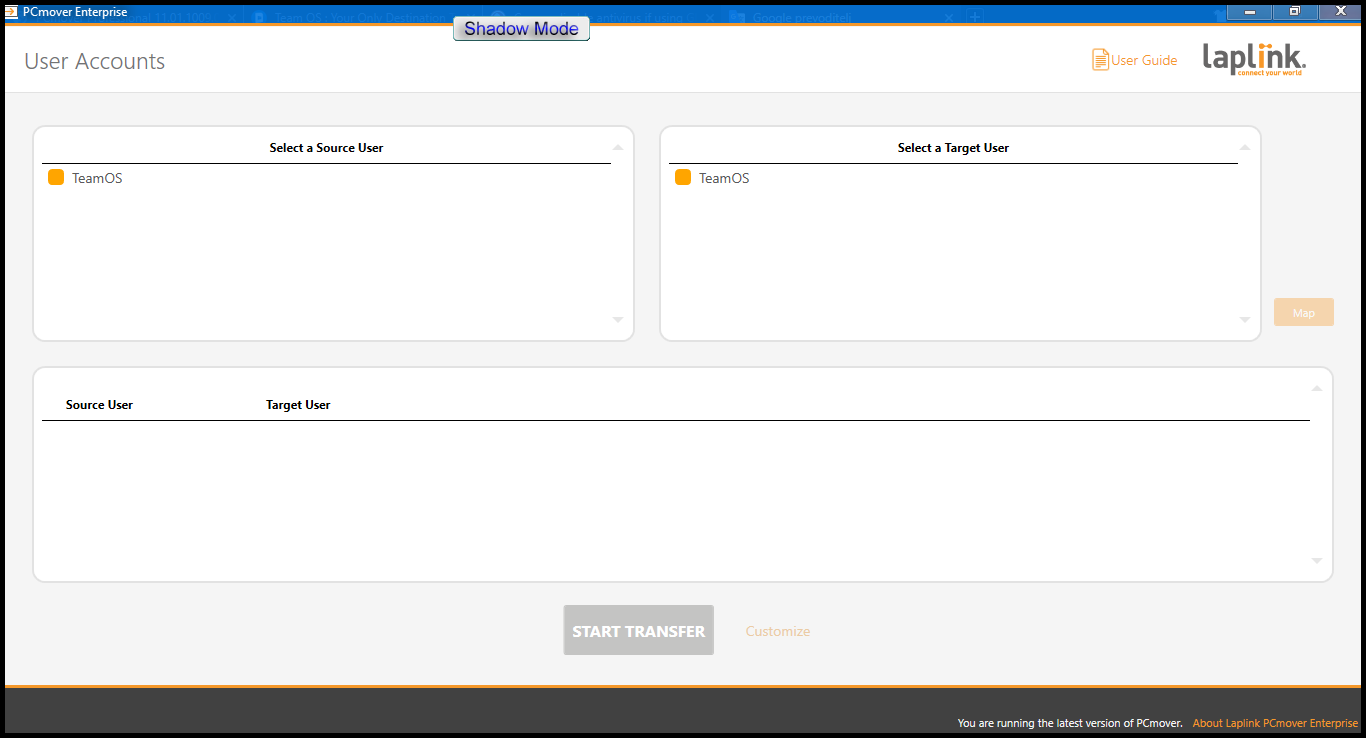The image size is (1366, 738).
Task: Select the TeamOS name in Source User list
Action: pos(97,178)
